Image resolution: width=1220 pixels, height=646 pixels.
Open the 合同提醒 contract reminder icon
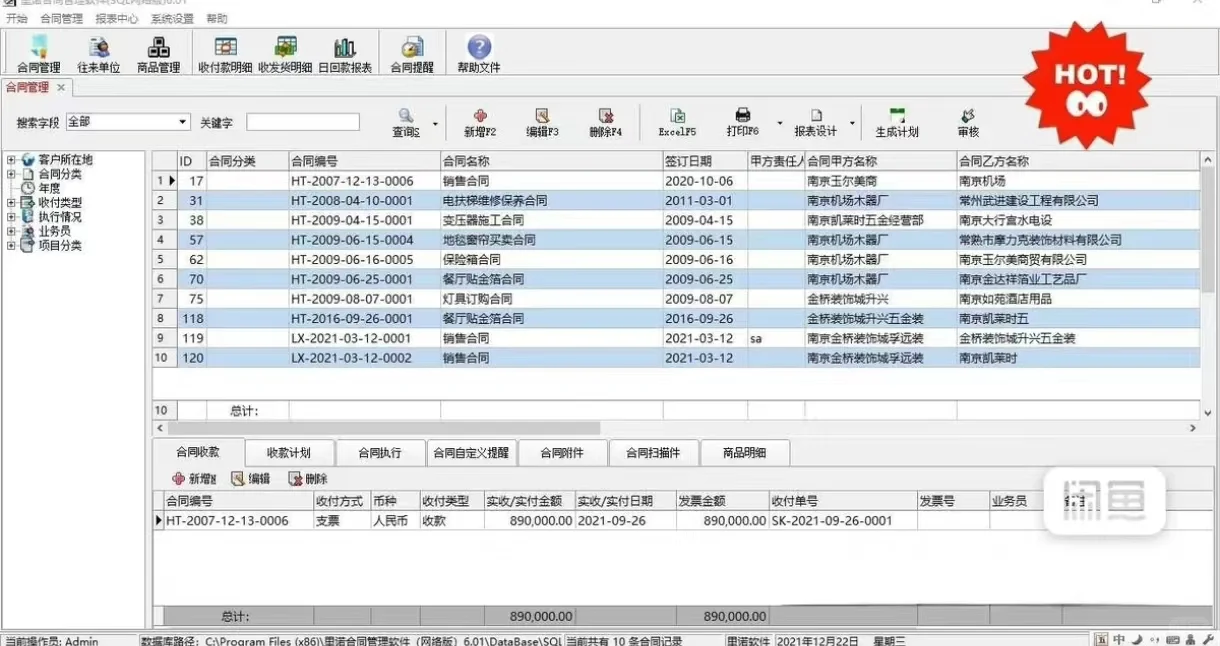[413, 53]
